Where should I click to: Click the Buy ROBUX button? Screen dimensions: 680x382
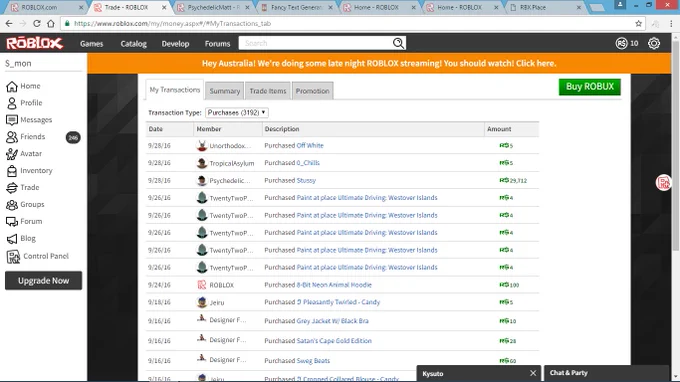tap(589, 87)
